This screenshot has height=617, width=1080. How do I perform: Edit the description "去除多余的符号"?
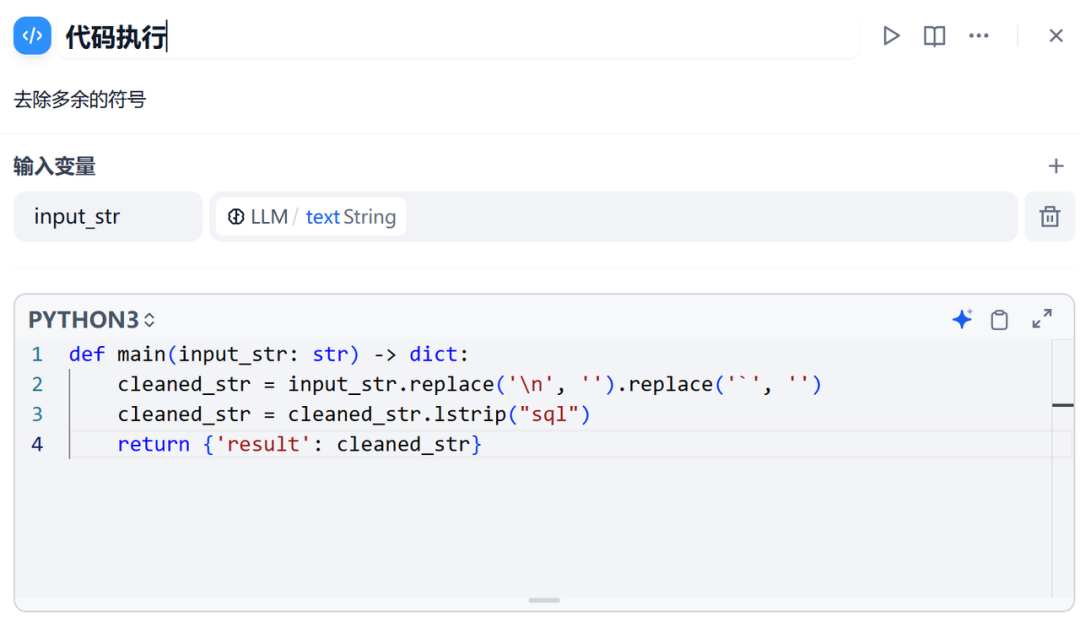80,99
